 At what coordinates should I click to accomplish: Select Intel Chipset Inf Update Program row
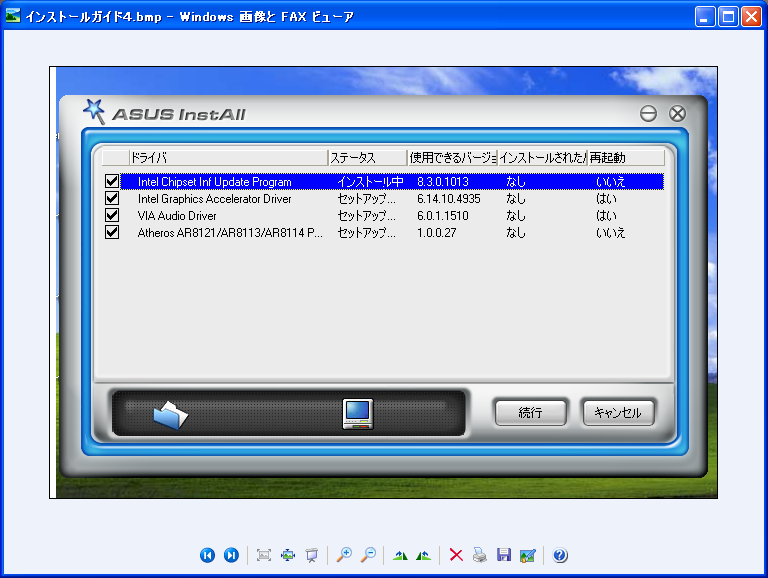(392, 181)
